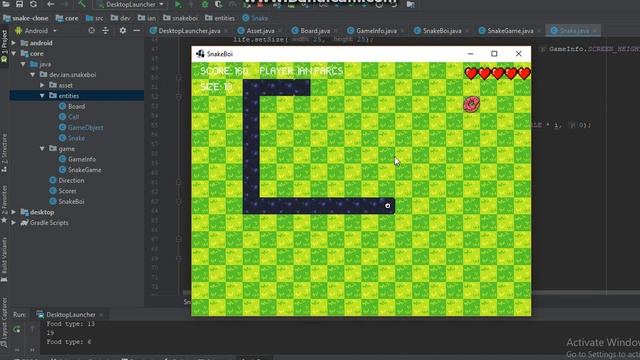
Task: Select the Cell class in project tree
Action: coord(69,117)
